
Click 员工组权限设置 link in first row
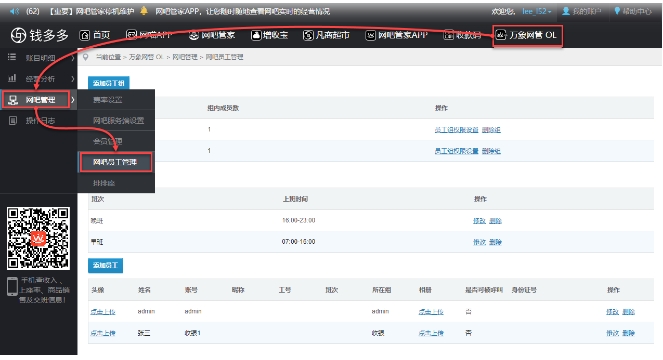(x=456, y=130)
